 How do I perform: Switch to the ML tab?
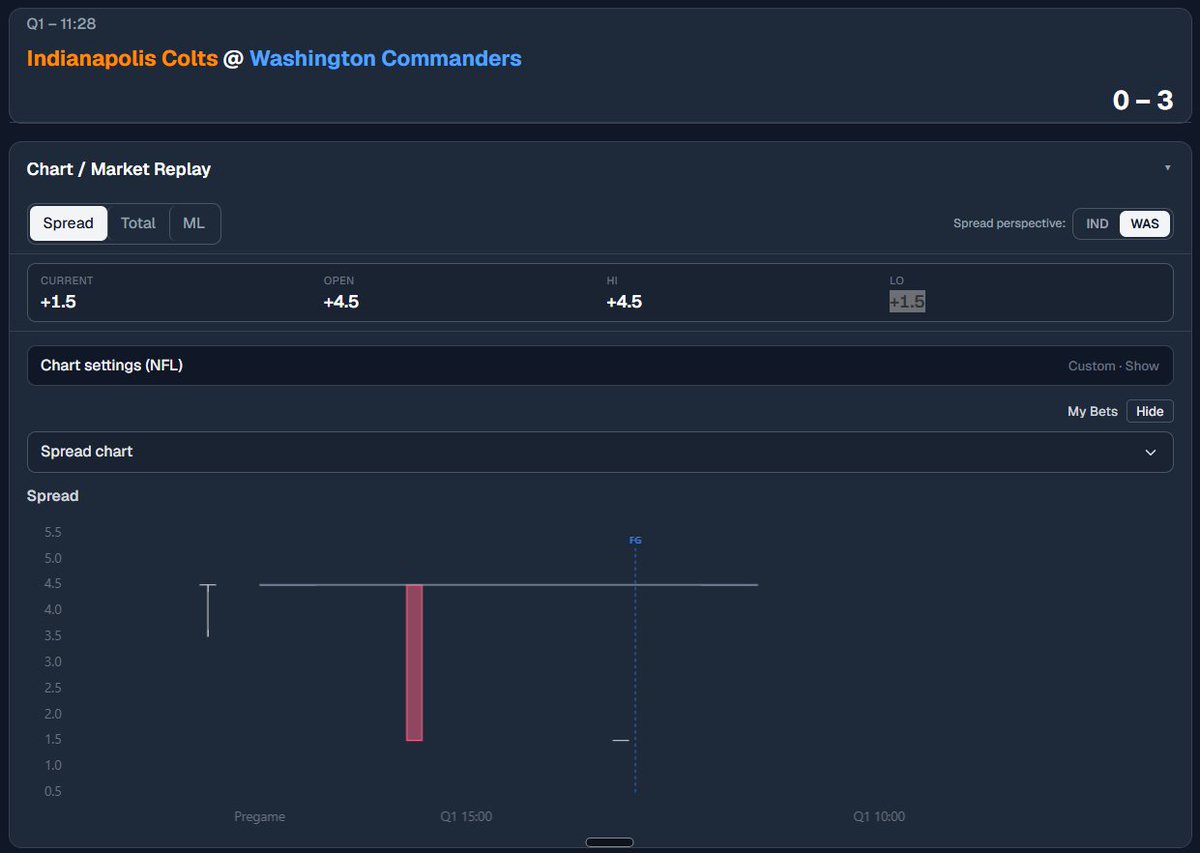pos(194,223)
